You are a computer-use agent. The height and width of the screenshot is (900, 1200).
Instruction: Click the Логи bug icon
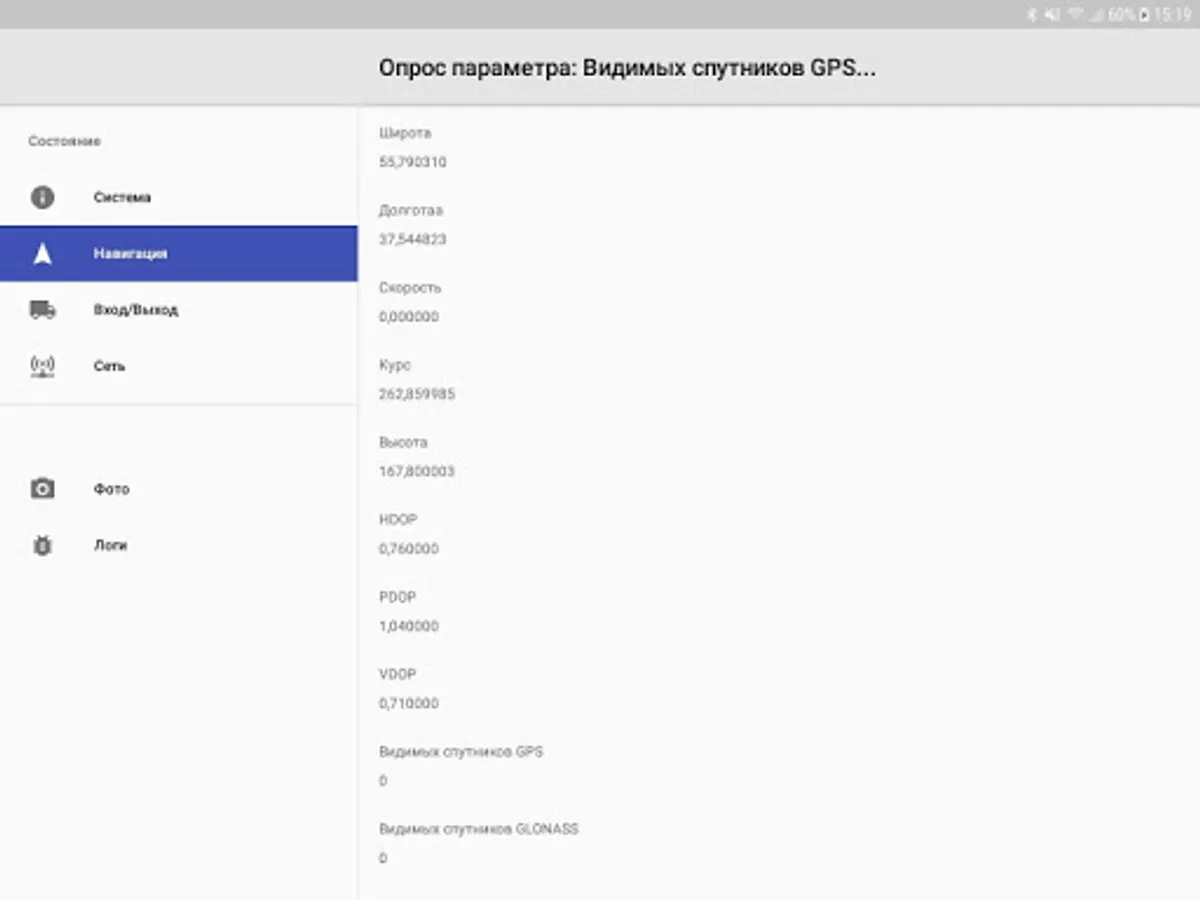42,545
